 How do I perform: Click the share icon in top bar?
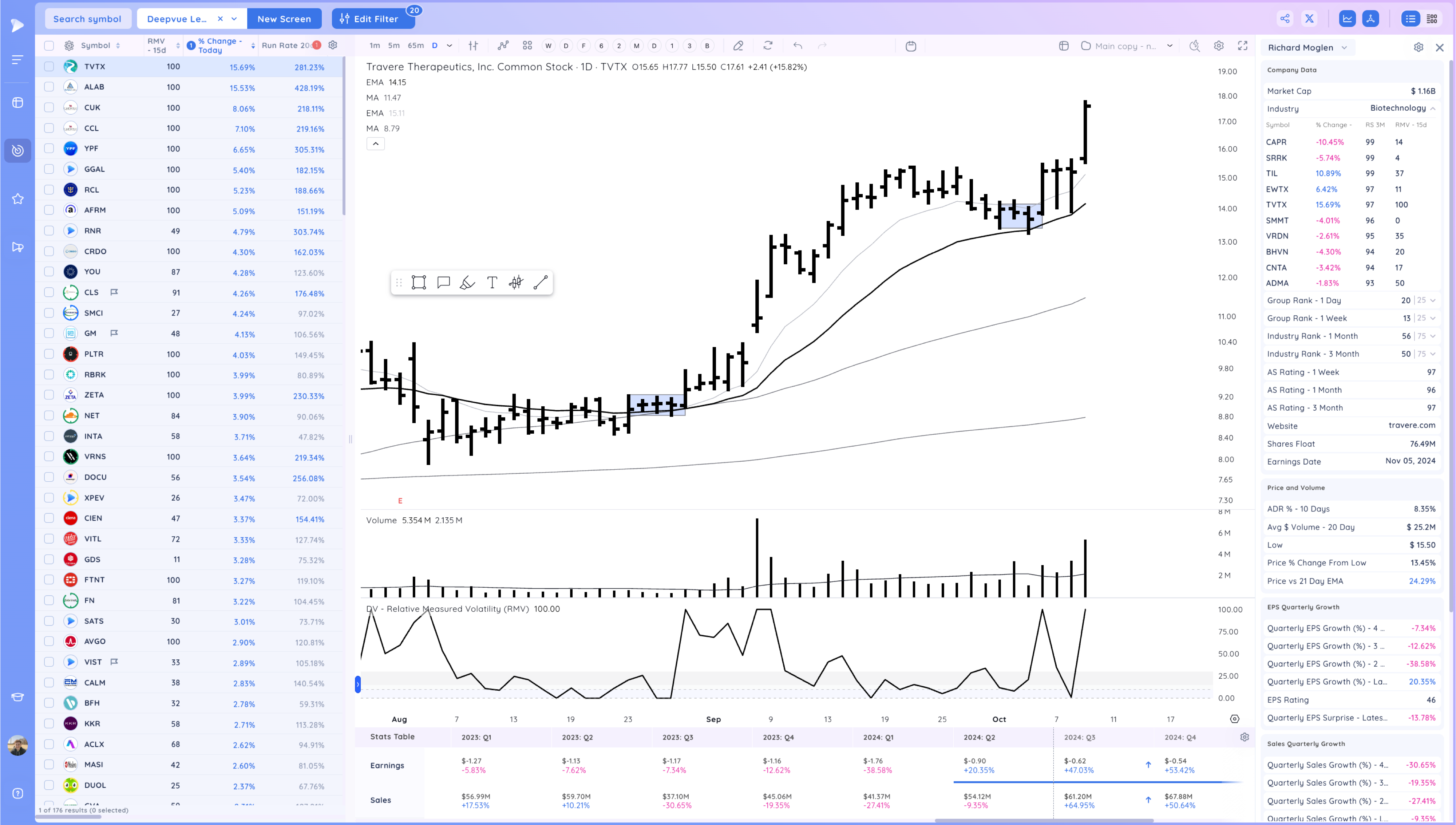(1285, 19)
